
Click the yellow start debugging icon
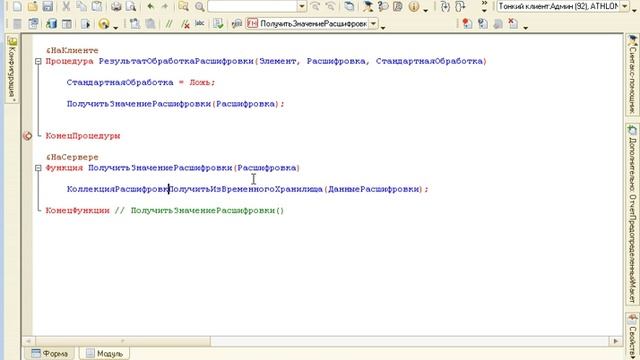104,24
